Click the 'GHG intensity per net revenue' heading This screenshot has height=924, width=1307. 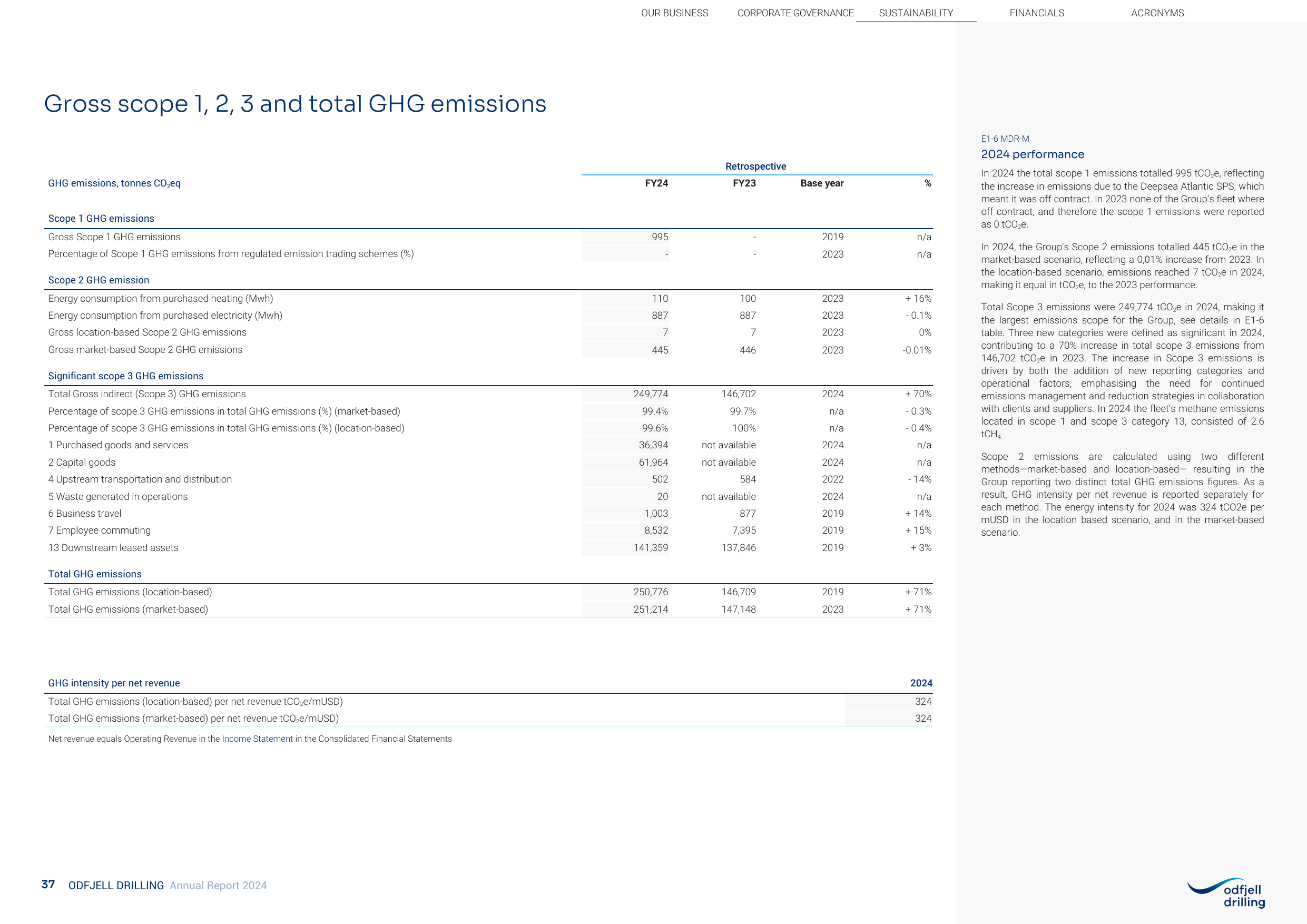(114, 683)
